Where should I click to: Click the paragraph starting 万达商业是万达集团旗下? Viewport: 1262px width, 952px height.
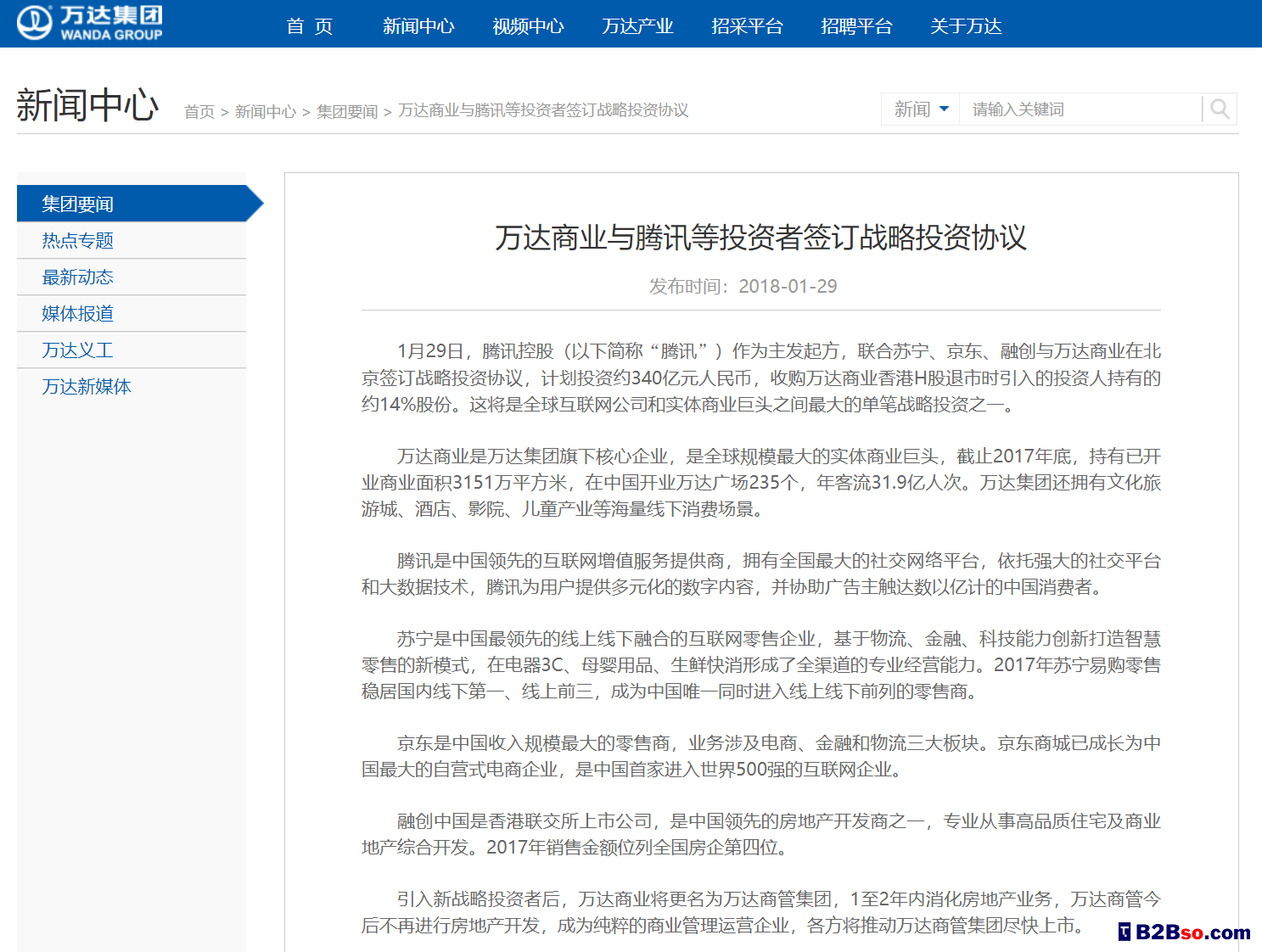761,483
